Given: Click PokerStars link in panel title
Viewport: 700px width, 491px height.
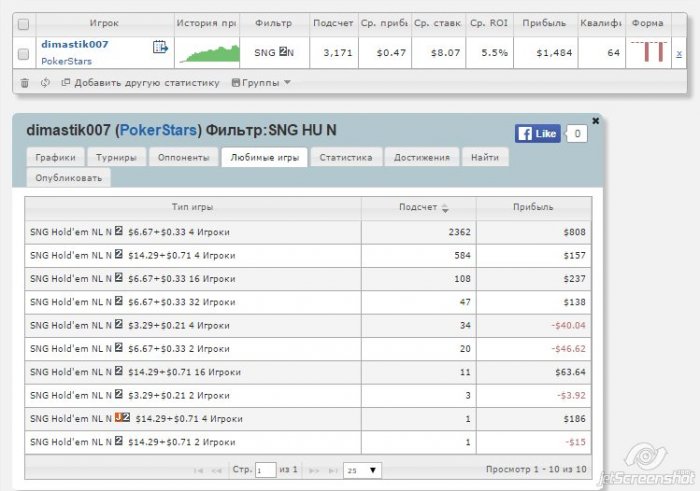Looking at the screenshot, I should pos(158,130).
